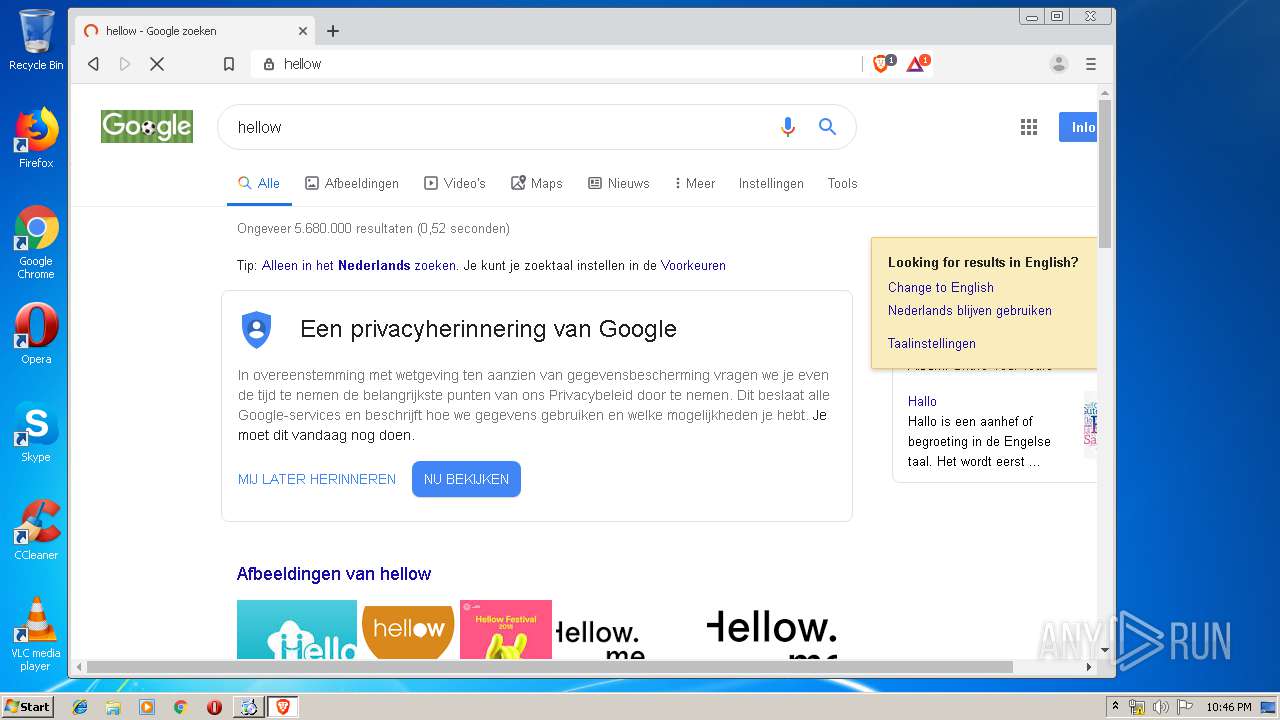Open the Voorkeuren link
This screenshot has height=720, width=1280.
(x=693, y=266)
